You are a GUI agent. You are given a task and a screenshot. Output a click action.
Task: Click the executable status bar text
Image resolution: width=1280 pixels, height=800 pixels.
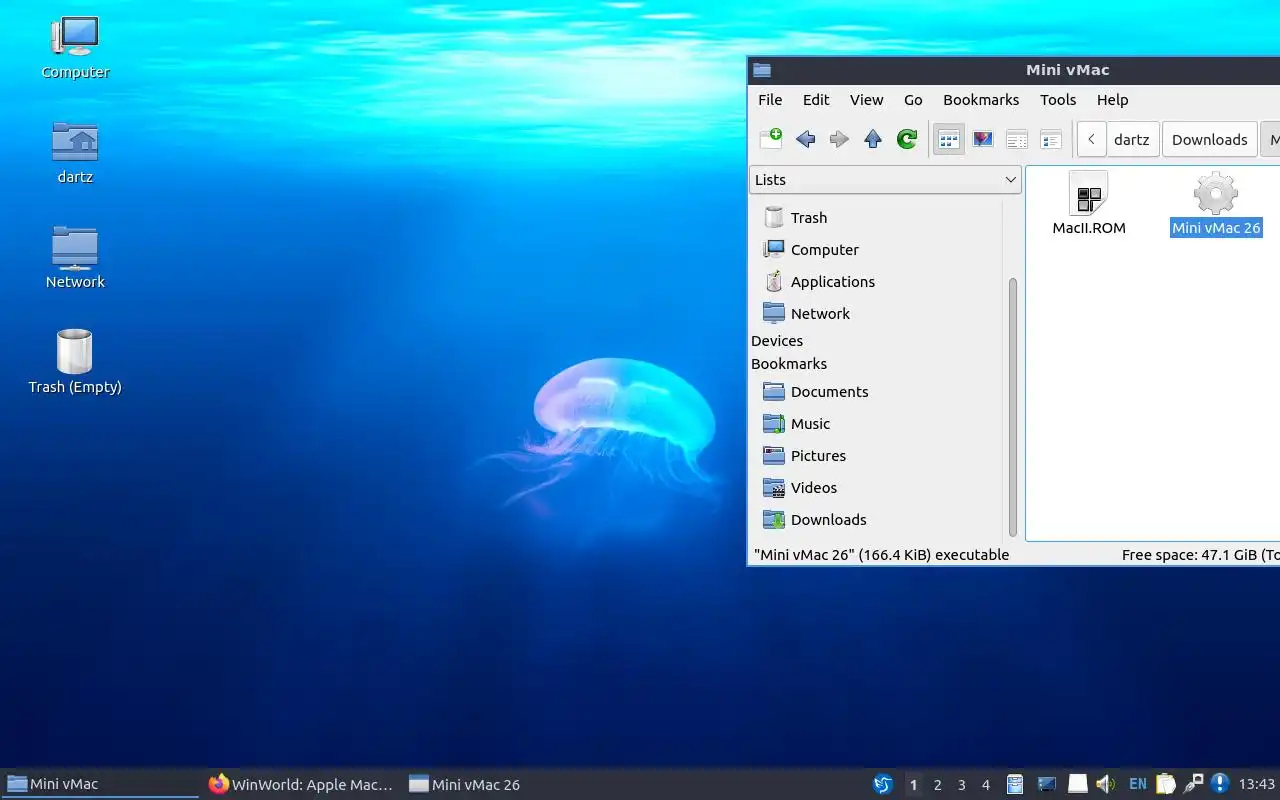881,555
